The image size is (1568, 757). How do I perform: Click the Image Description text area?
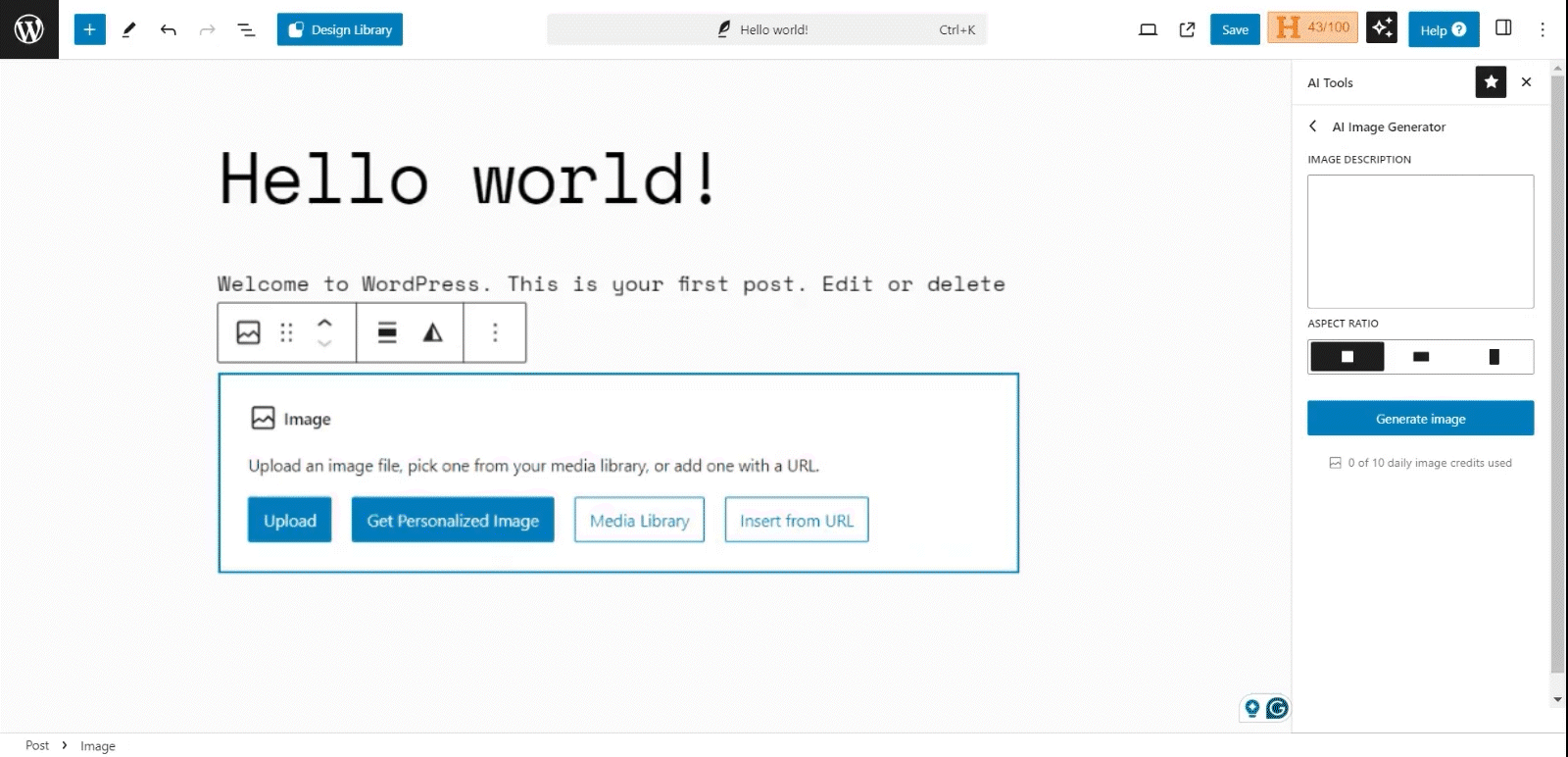(x=1420, y=241)
